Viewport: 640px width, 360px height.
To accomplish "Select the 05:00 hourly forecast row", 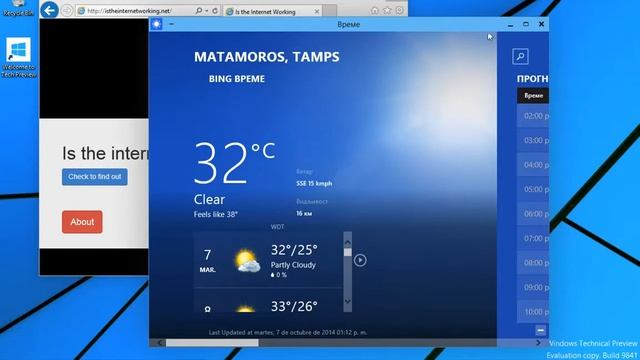I will (x=533, y=189).
